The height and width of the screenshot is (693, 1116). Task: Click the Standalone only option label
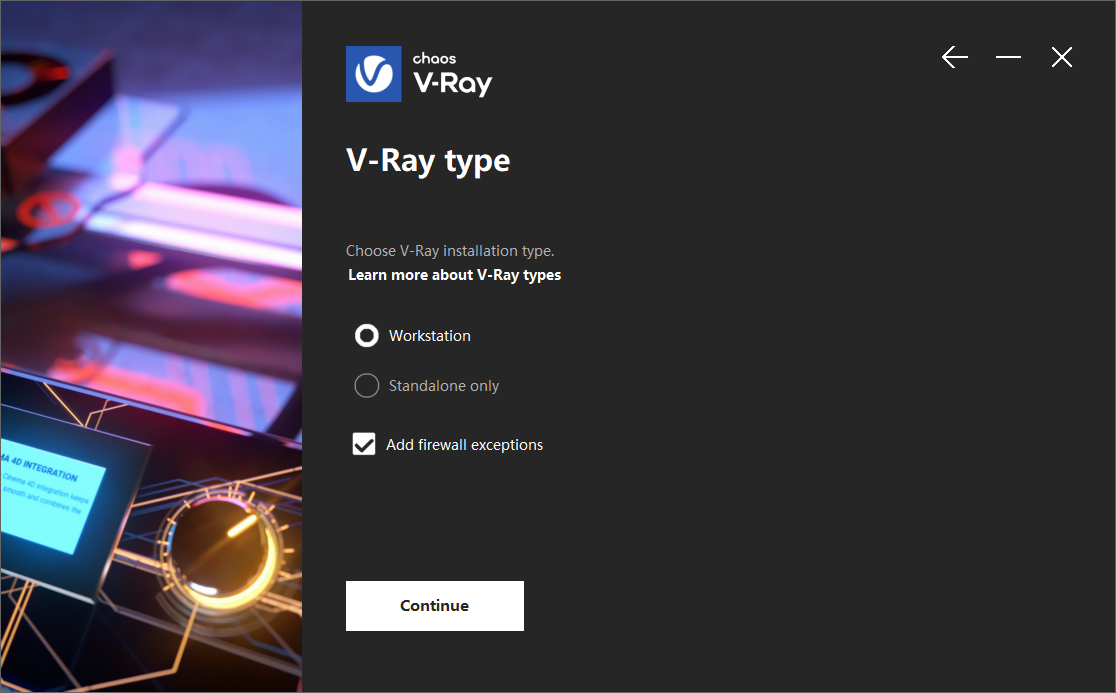click(443, 386)
